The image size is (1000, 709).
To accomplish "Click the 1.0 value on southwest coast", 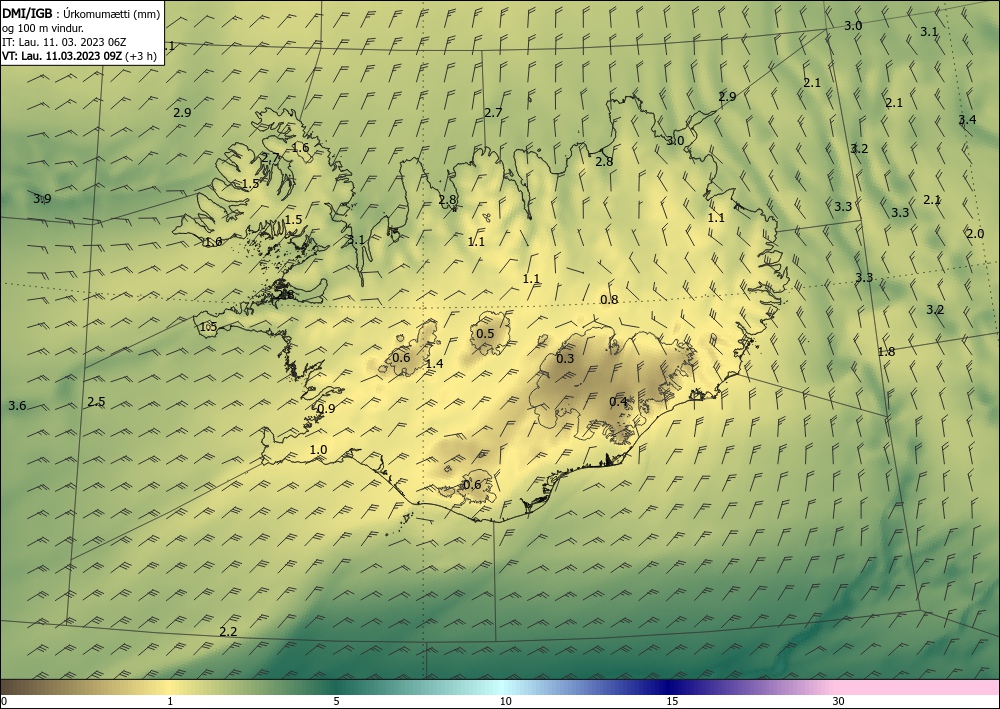I will coord(318,450).
